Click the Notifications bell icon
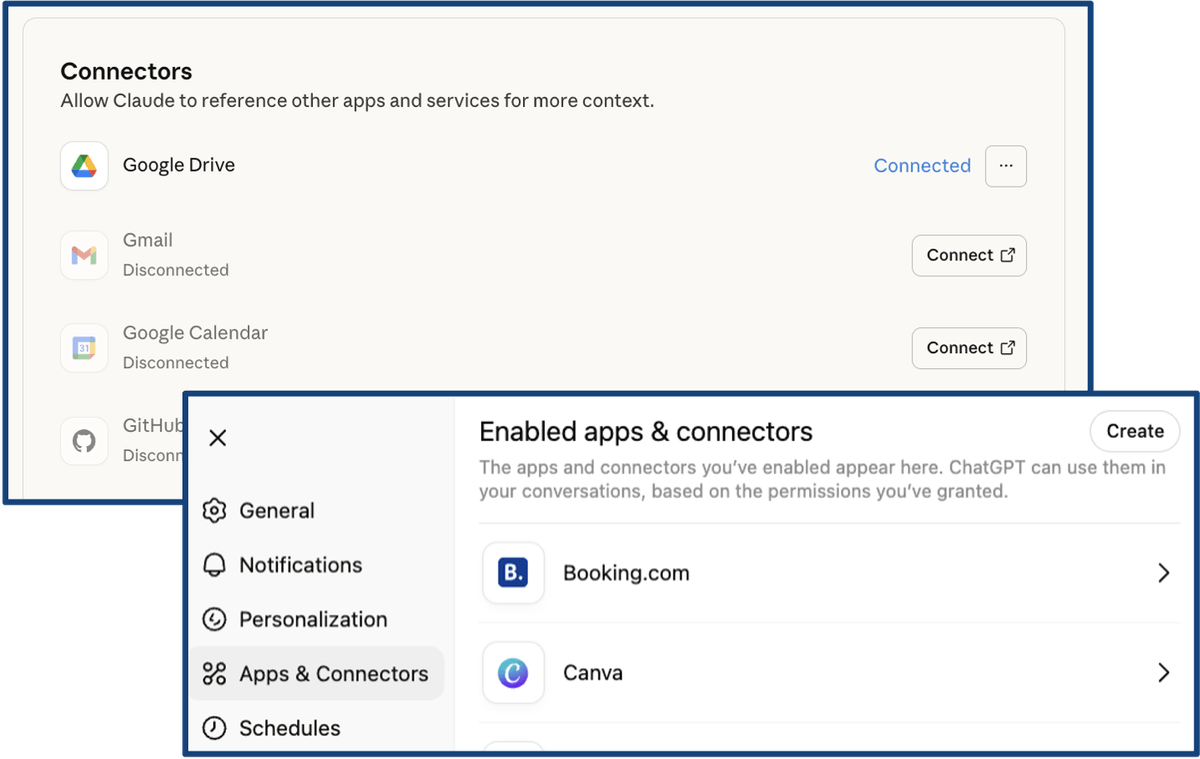Screen dimensions: 1200x759 click(x=214, y=565)
